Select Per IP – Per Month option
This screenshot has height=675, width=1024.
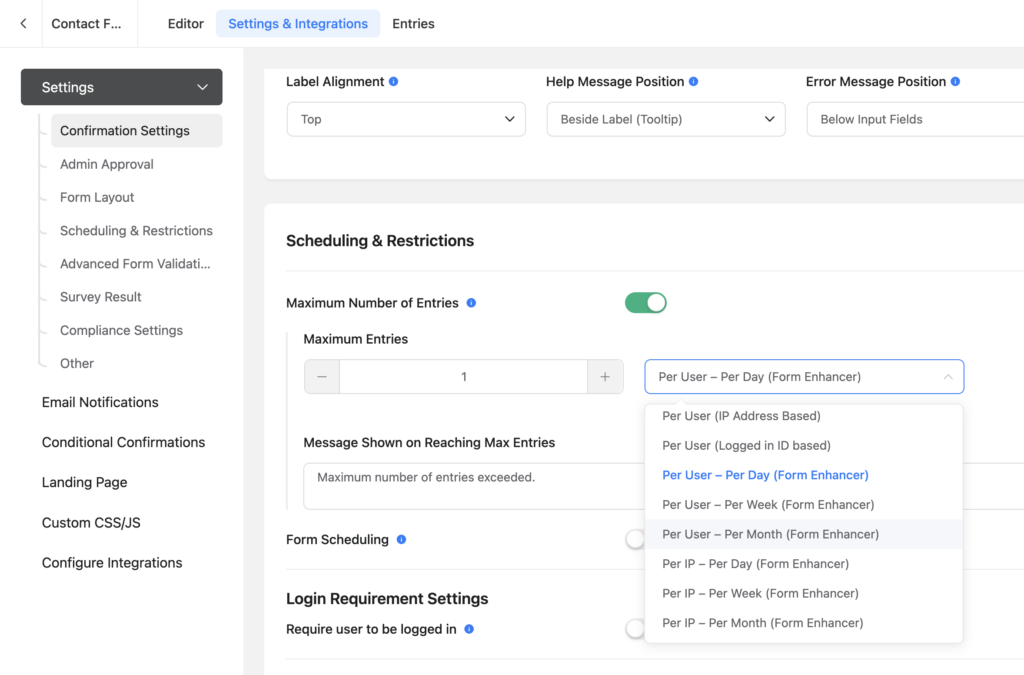pos(803,623)
